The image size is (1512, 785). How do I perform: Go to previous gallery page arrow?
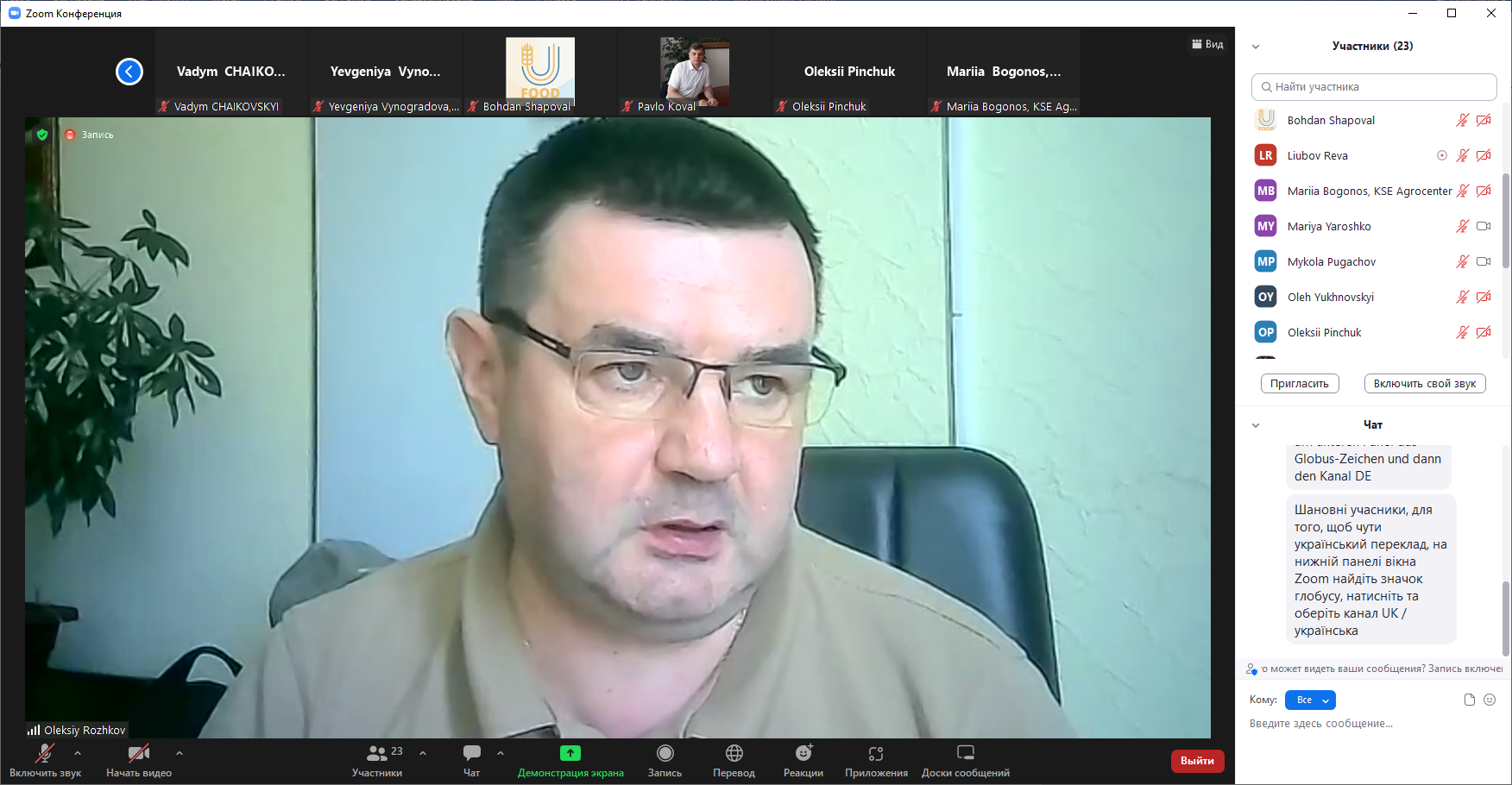[x=129, y=72]
